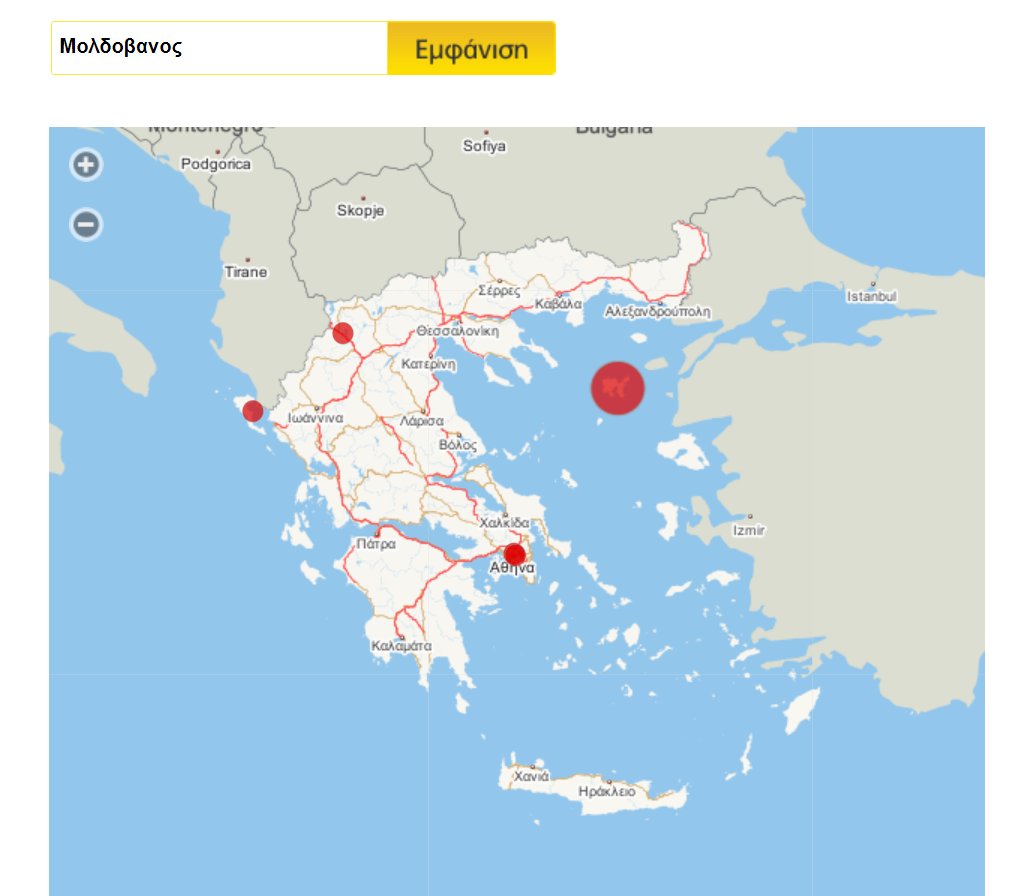
Task: Click the Λάρισα city label
Action: click(422, 421)
